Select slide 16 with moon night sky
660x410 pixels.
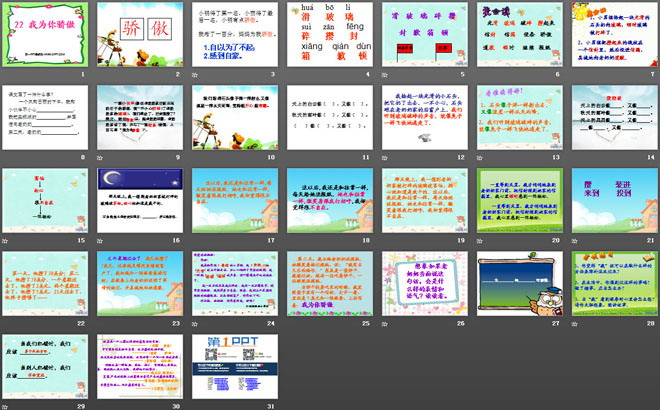tap(140, 200)
